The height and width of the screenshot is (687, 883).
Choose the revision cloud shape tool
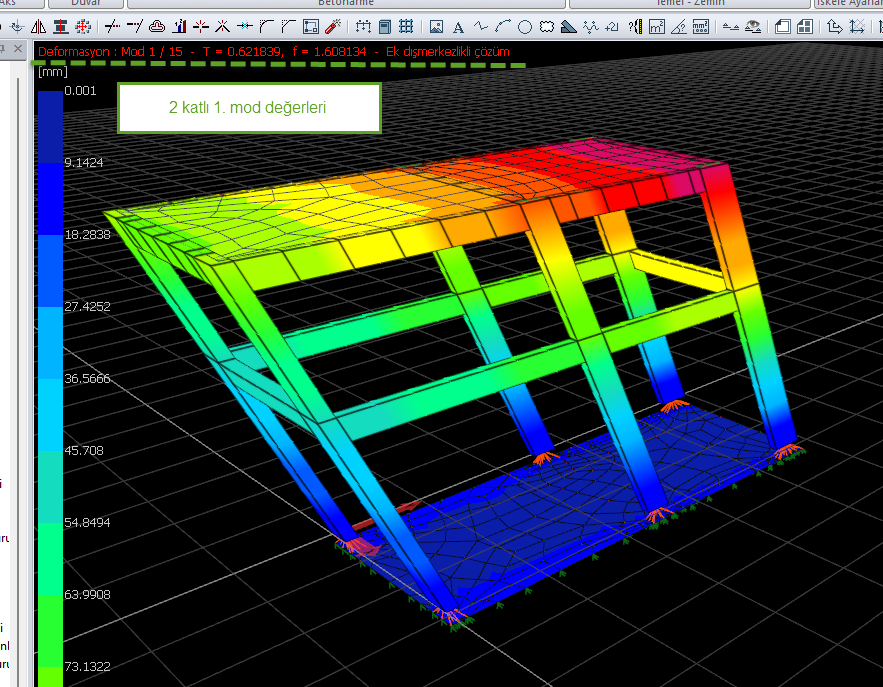pos(547,26)
